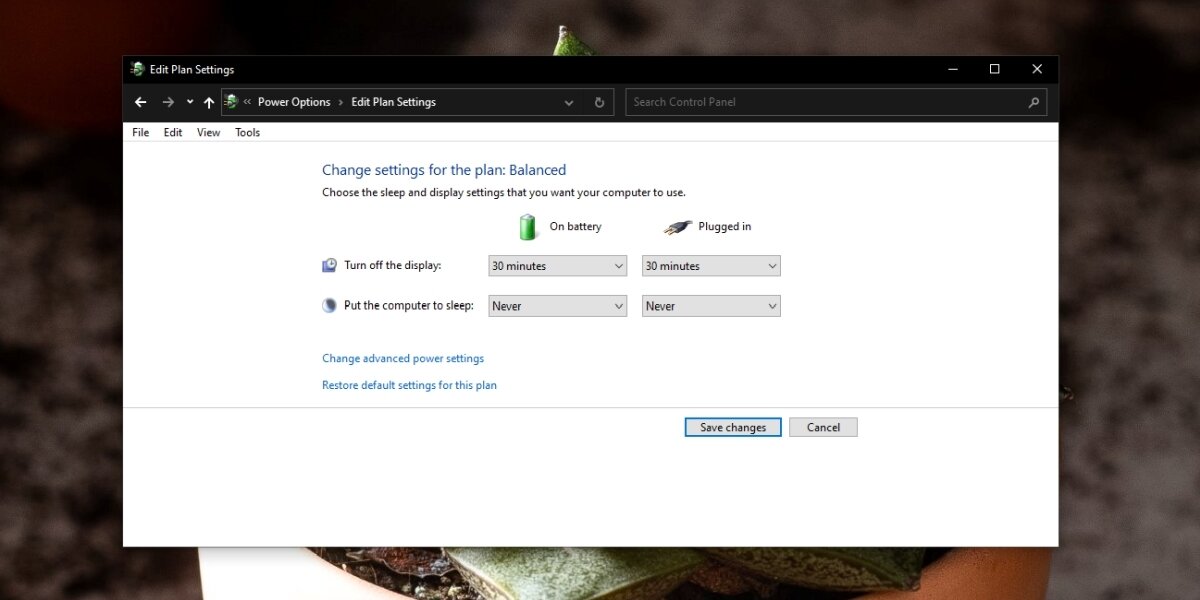Click the Back navigation arrow
1200x600 pixels.
pyautogui.click(x=140, y=101)
